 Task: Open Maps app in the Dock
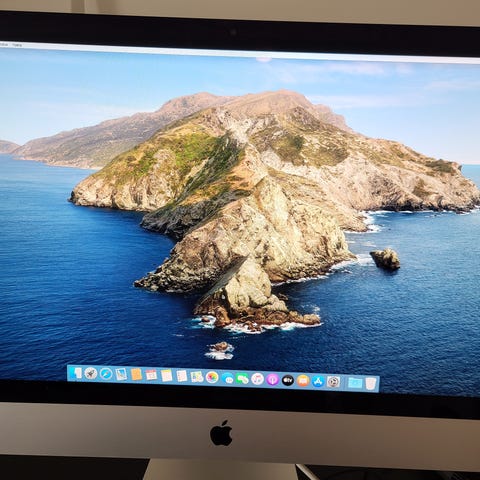click(197, 377)
